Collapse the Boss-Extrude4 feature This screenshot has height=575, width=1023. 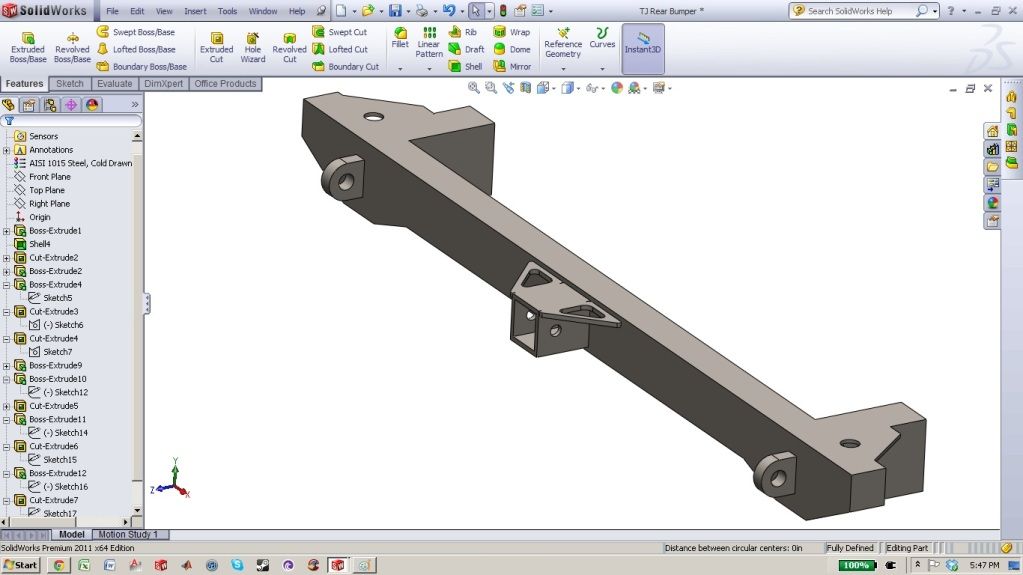[7, 285]
